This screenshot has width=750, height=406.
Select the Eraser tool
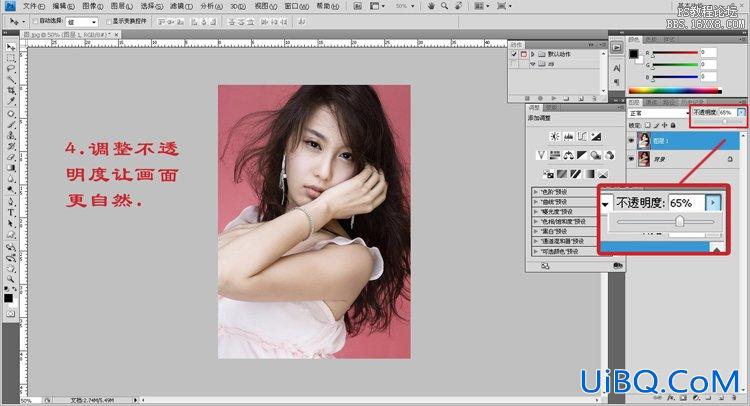[11, 157]
